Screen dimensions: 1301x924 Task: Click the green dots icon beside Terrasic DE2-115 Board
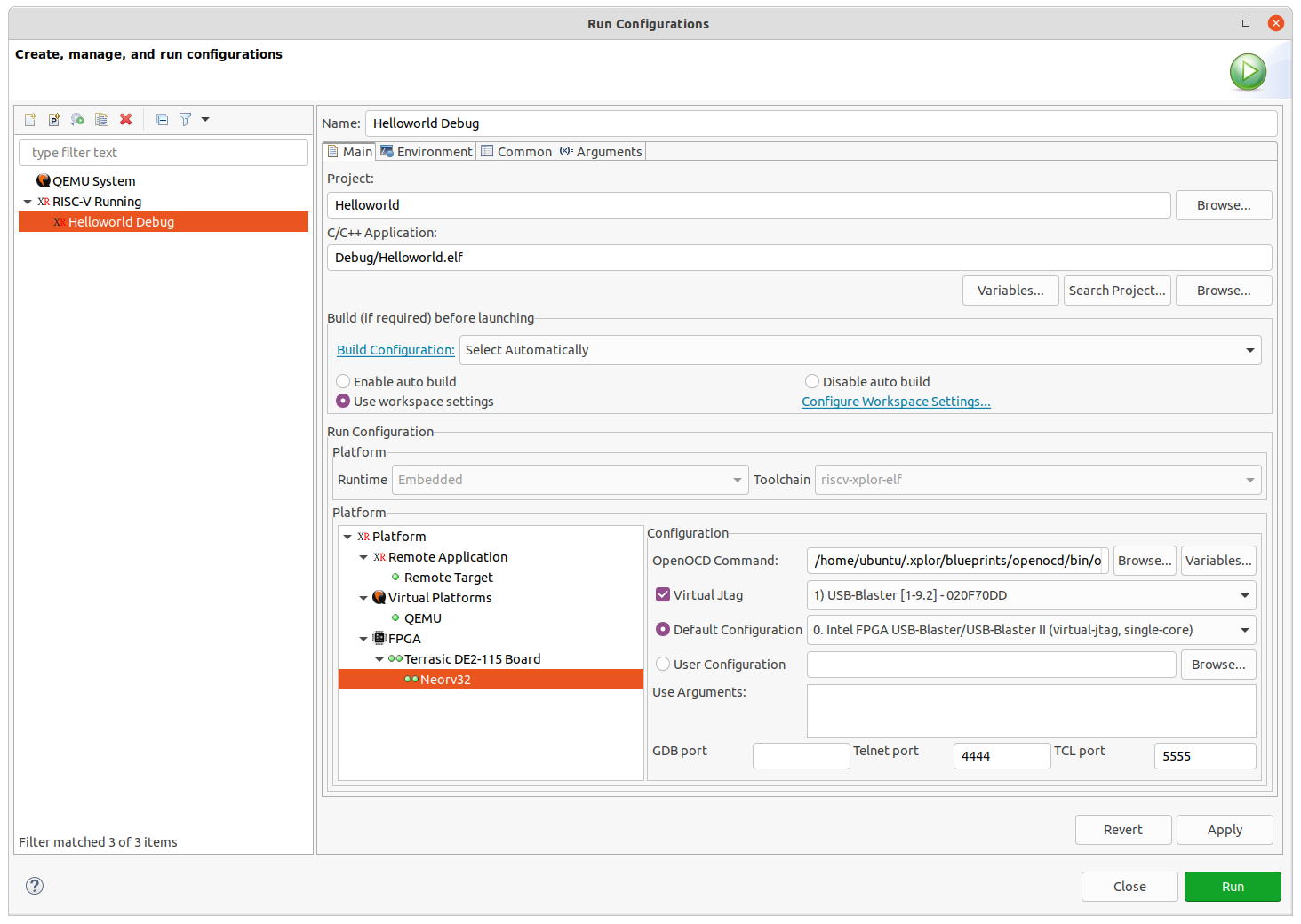point(395,659)
